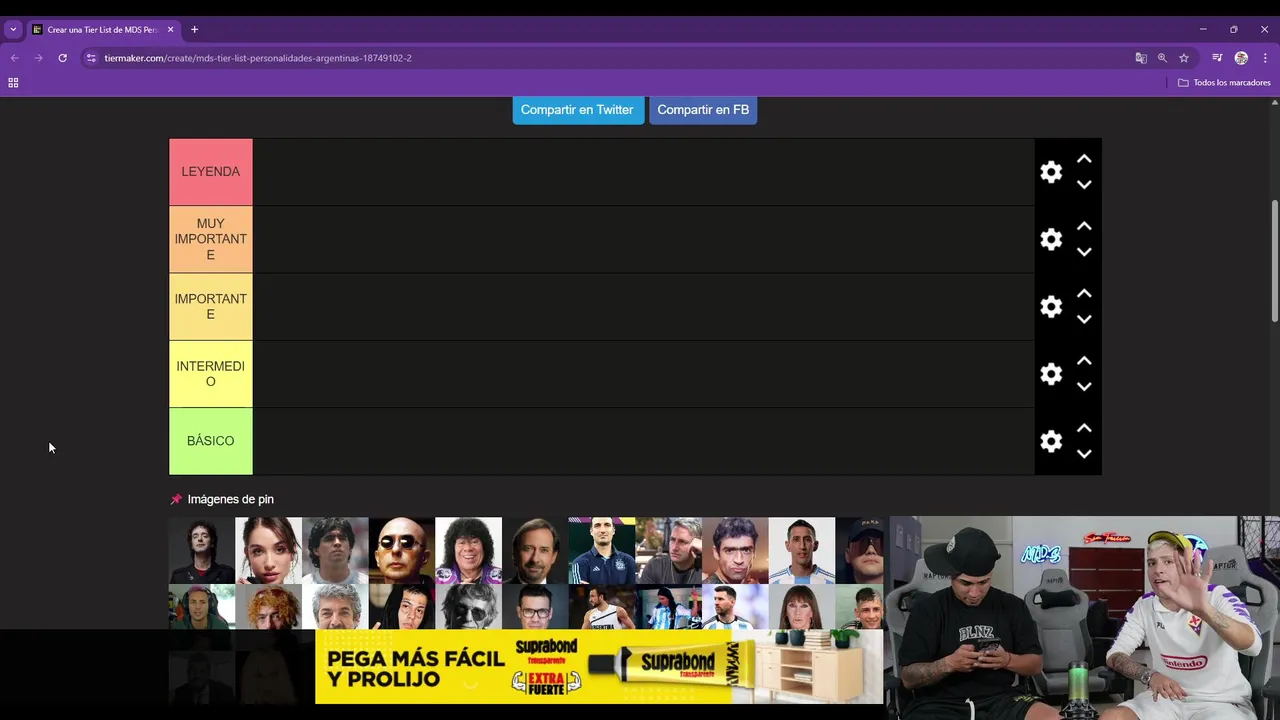This screenshot has height=720, width=1280.
Task: Click Compartir en Twitter button
Action: pos(577,110)
